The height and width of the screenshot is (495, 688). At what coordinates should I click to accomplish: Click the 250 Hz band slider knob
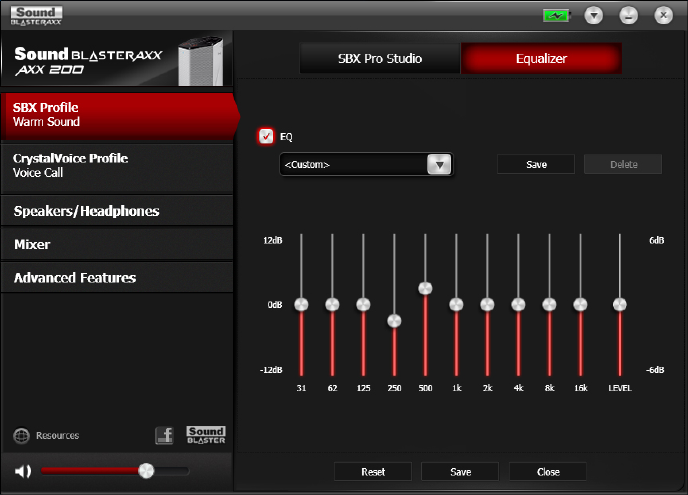coord(394,321)
